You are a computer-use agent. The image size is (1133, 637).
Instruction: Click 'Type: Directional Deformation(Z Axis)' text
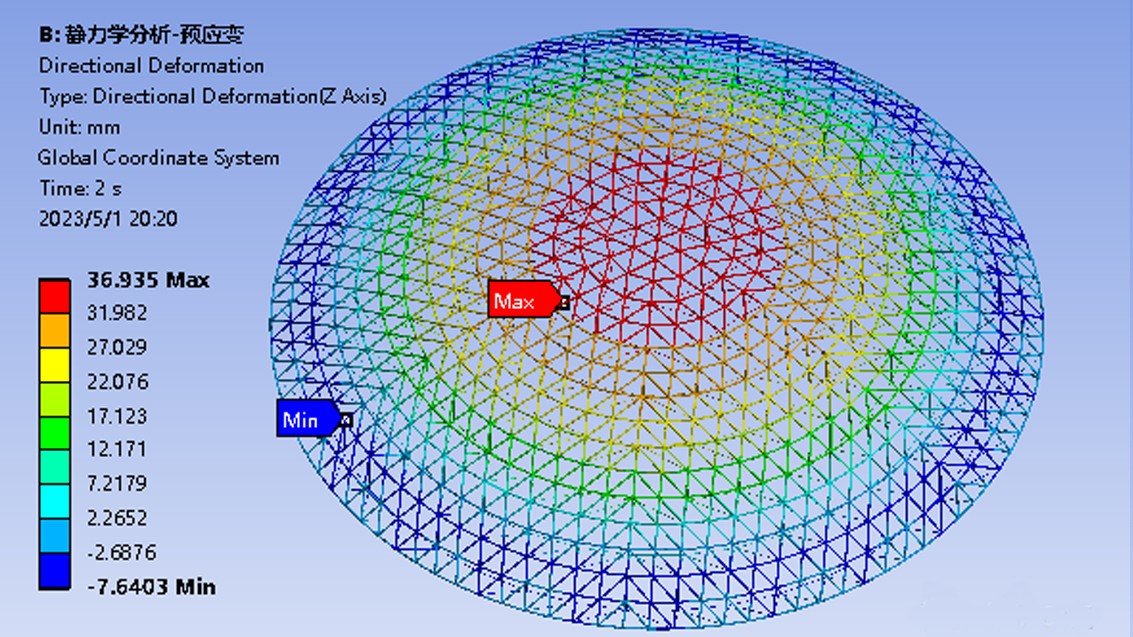[x=212, y=96]
